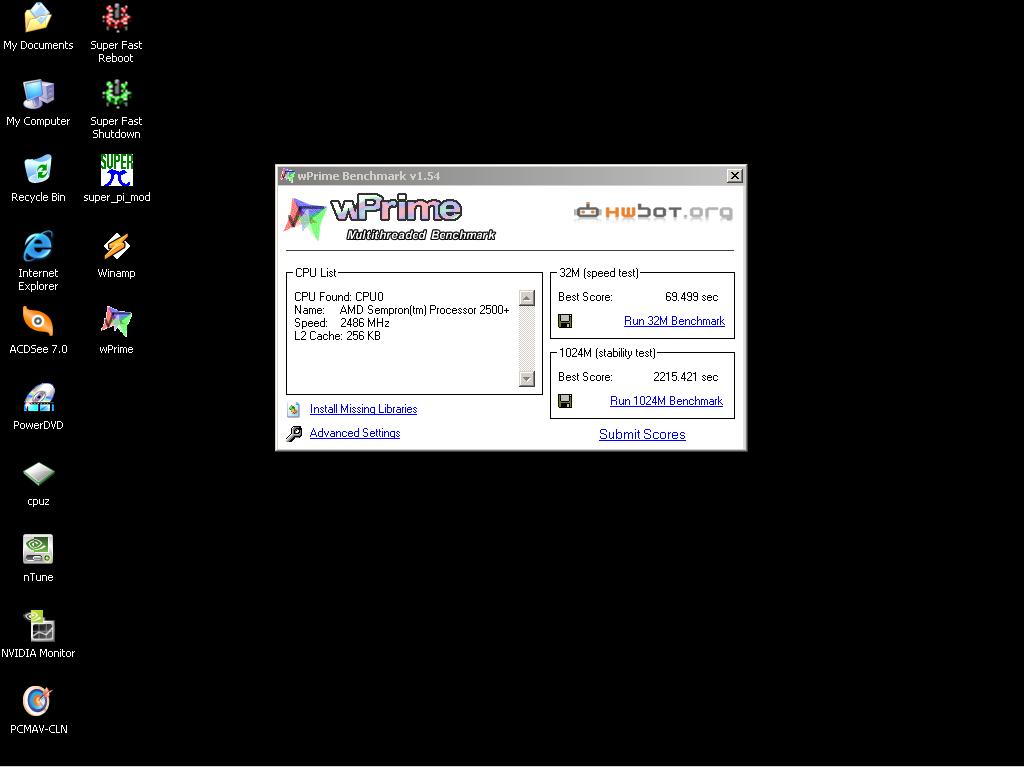1024x768 pixels.
Task: Click the wPrime title bar icon
Action: click(x=287, y=176)
